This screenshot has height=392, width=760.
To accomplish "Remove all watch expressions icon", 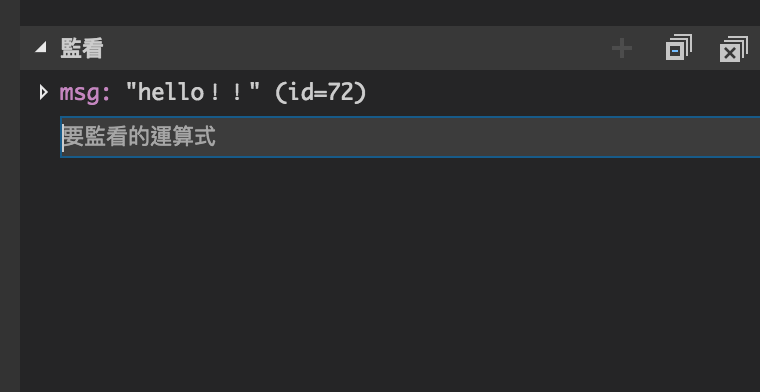I will 733,48.
